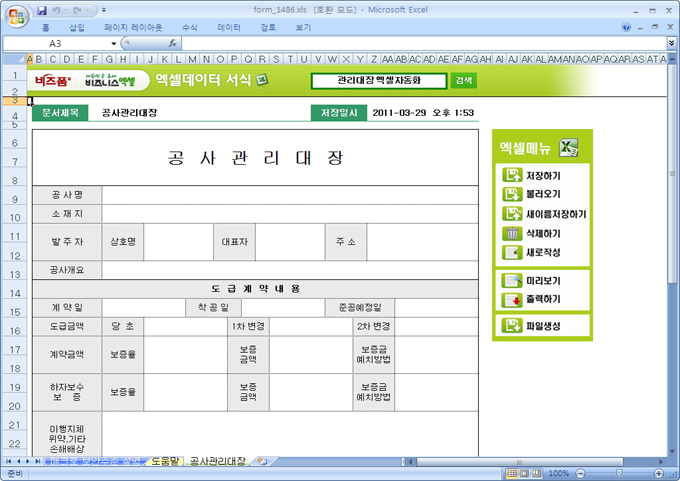
Task: Redo action in quick access toolbar
Action: pyautogui.click(x=78, y=10)
